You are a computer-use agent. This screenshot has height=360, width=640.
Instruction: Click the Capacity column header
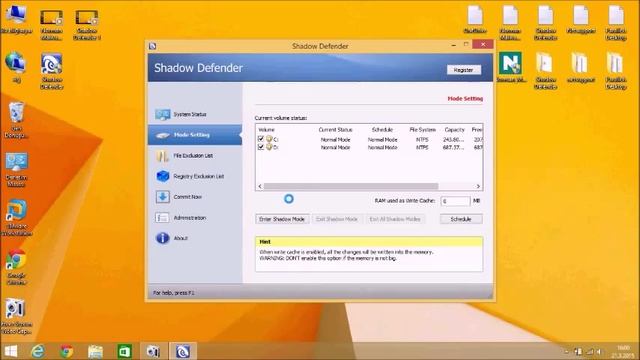point(454,130)
